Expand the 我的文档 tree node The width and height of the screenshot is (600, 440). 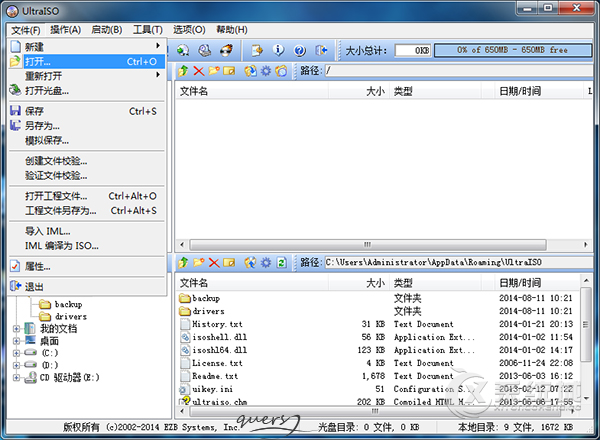click(16, 329)
